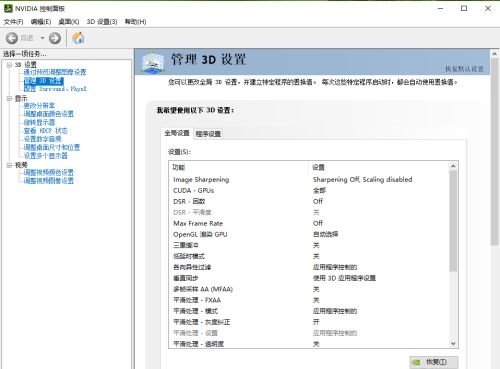Click the 功能 column header

tap(239, 167)
